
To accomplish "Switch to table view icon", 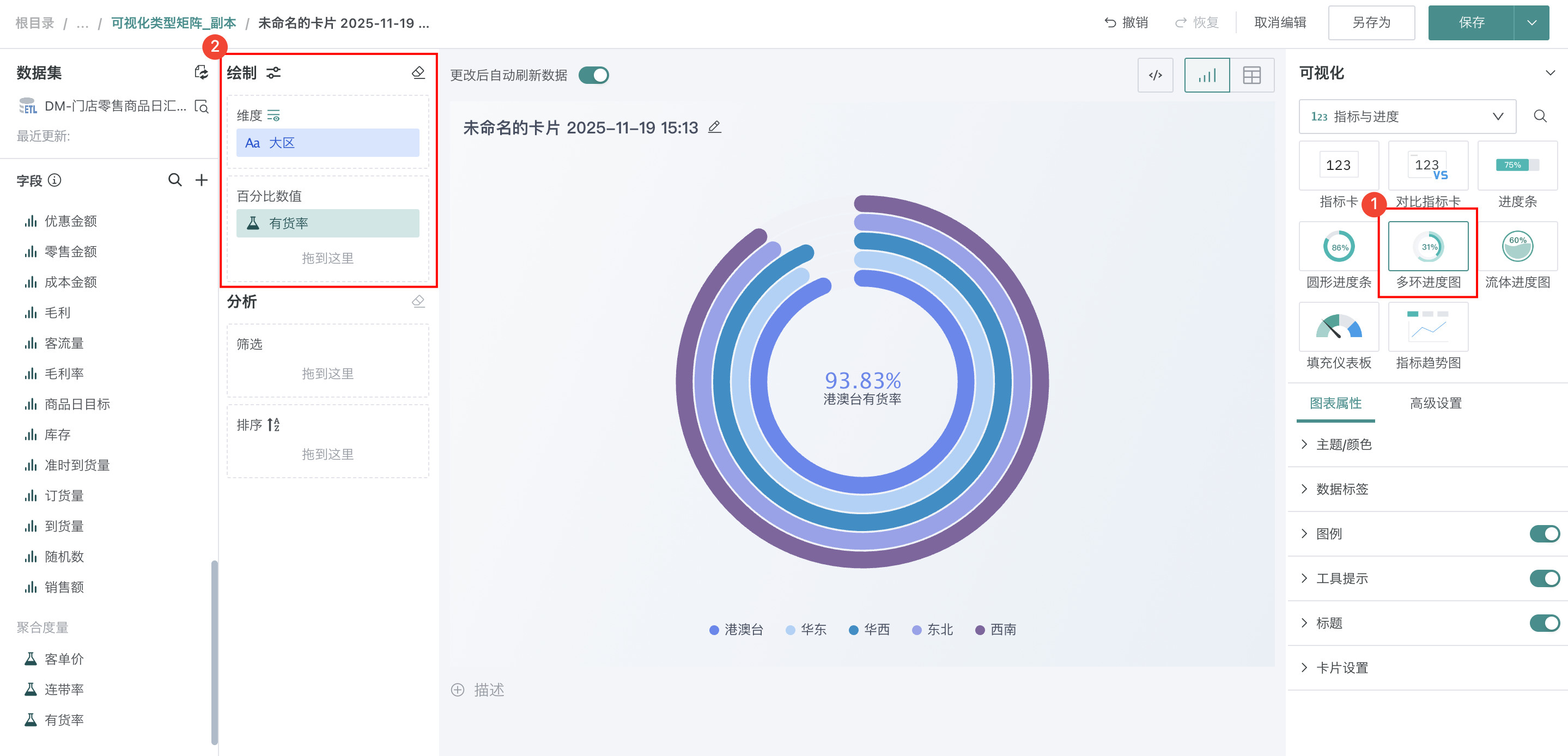I will (1251, 76).
